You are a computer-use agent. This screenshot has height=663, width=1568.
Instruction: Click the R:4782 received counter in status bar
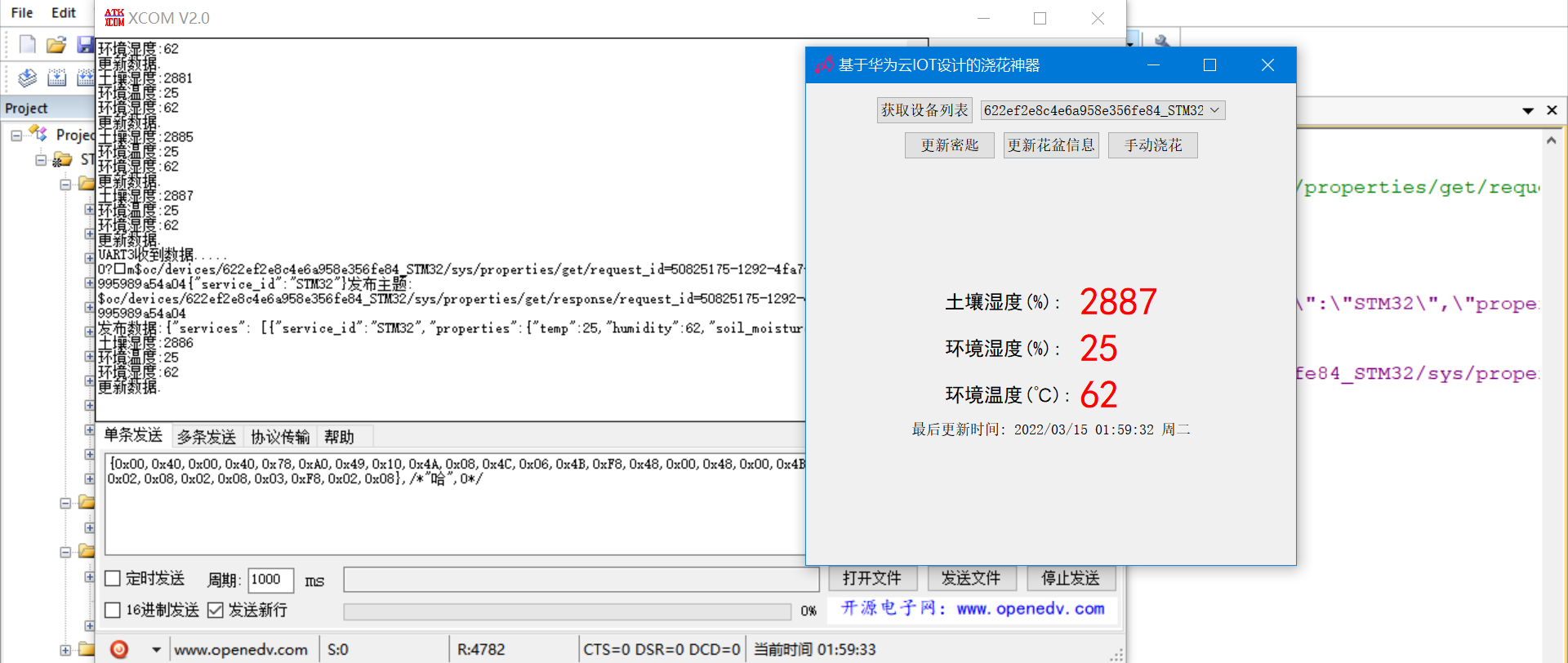pyautogui.click(x=481, y=650)
